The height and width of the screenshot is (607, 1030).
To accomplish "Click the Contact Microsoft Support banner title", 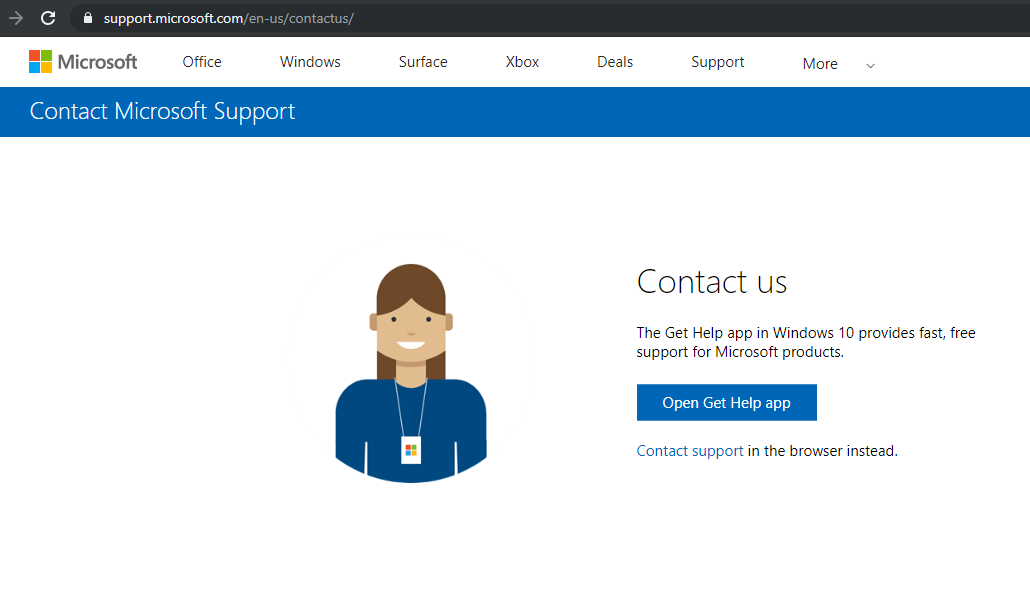I will (x=162, y=112).
